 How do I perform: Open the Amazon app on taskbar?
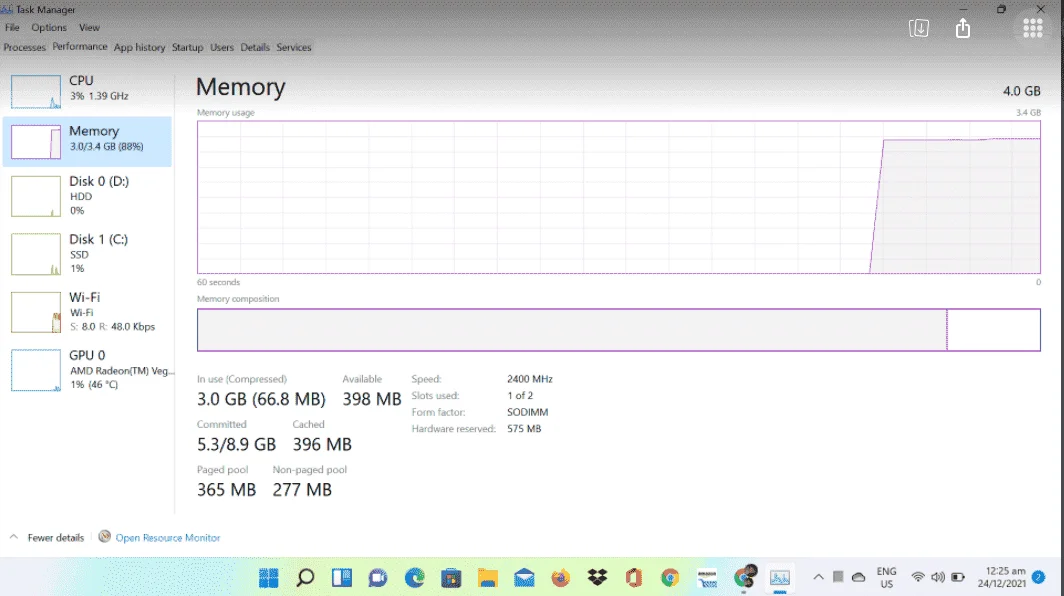[x=706, y=578]
